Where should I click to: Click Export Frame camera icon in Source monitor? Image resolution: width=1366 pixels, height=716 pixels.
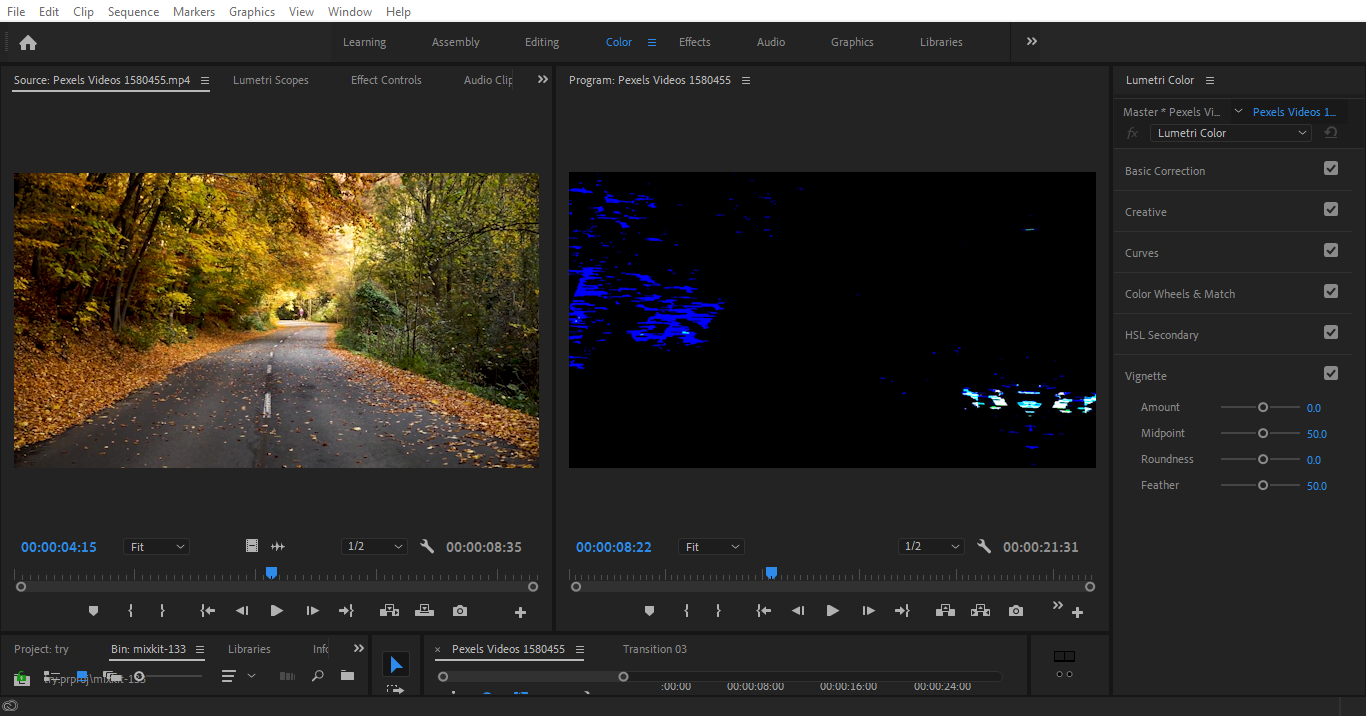coord(460,611)
